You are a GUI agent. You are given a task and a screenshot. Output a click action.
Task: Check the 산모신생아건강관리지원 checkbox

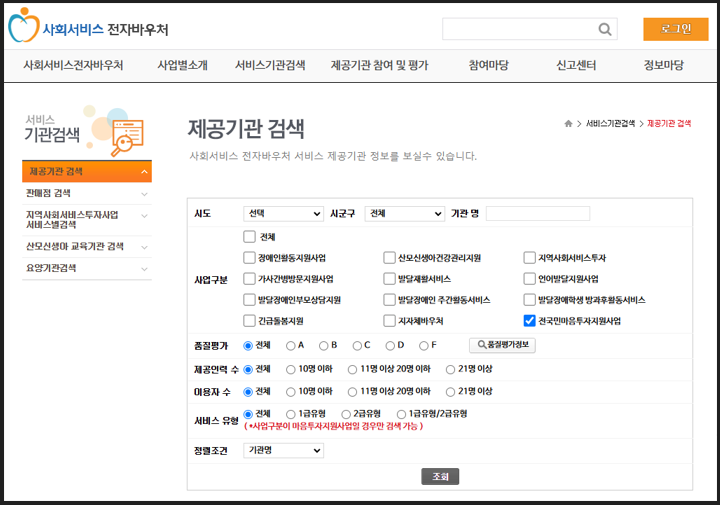click(389, 258)
